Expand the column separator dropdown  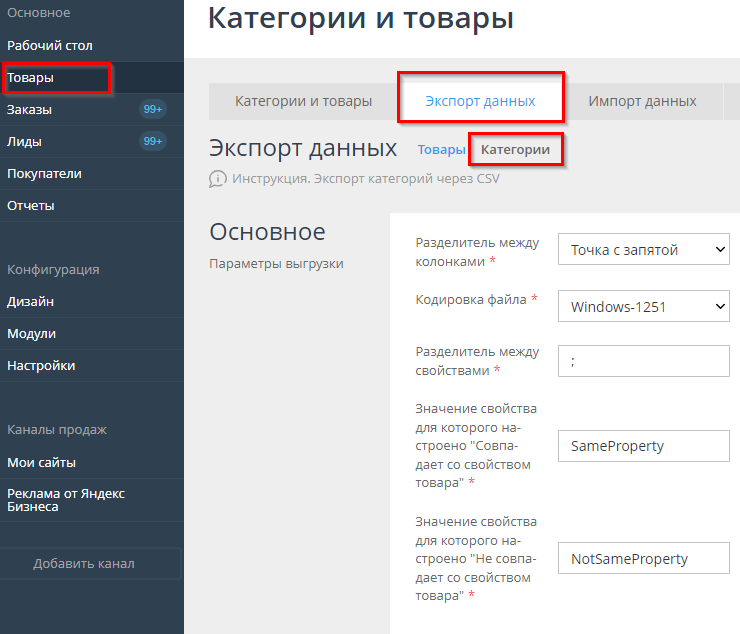[644, 250]
